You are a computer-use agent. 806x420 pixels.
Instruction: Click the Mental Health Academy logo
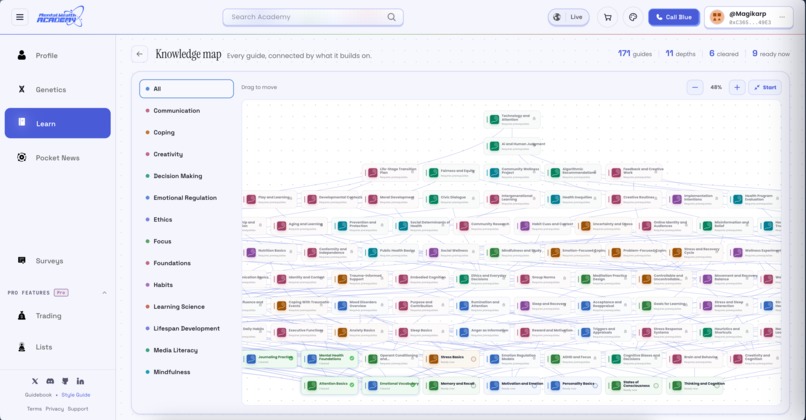[x=60, y=17]
